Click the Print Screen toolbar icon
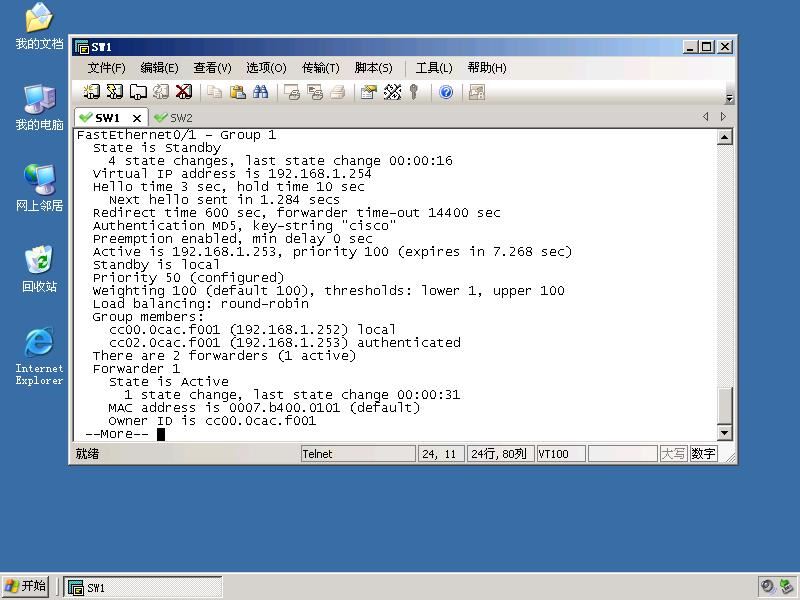This screenshot has height=600, width=800. click(x=292, y=92)
